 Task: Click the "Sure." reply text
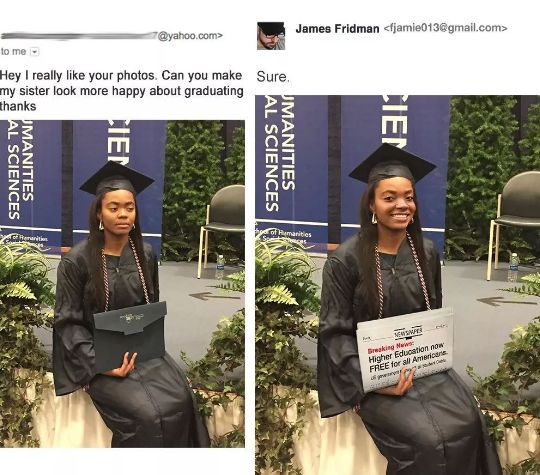(x=273, y=76)
